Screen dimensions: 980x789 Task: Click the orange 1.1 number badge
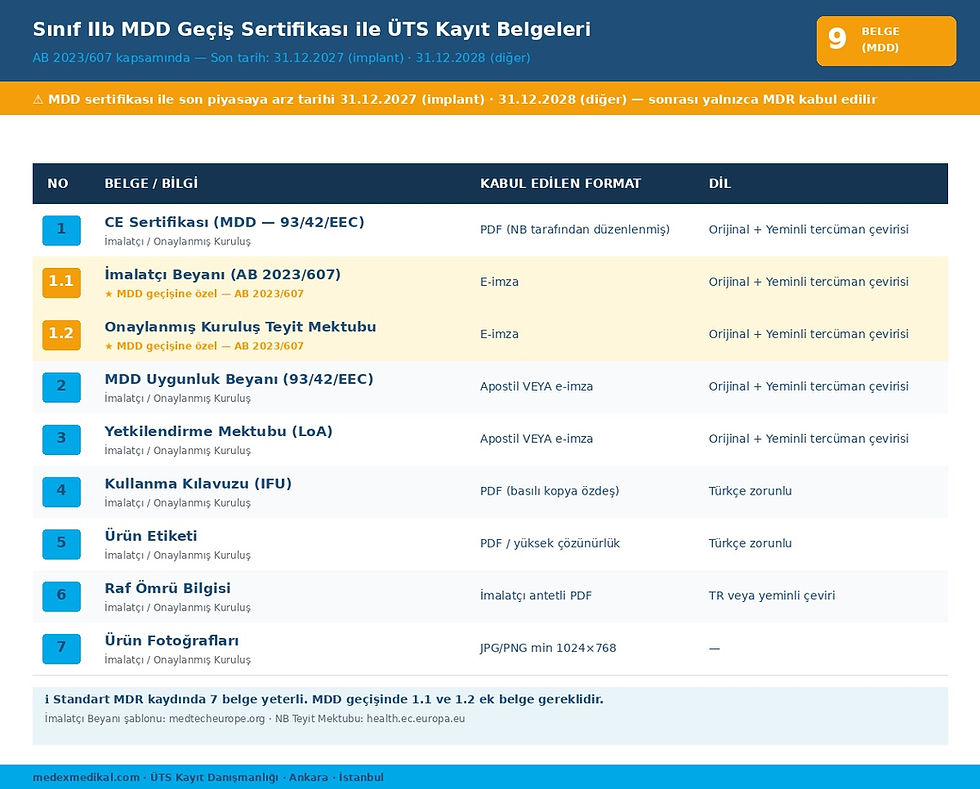(x=61, y=283)
